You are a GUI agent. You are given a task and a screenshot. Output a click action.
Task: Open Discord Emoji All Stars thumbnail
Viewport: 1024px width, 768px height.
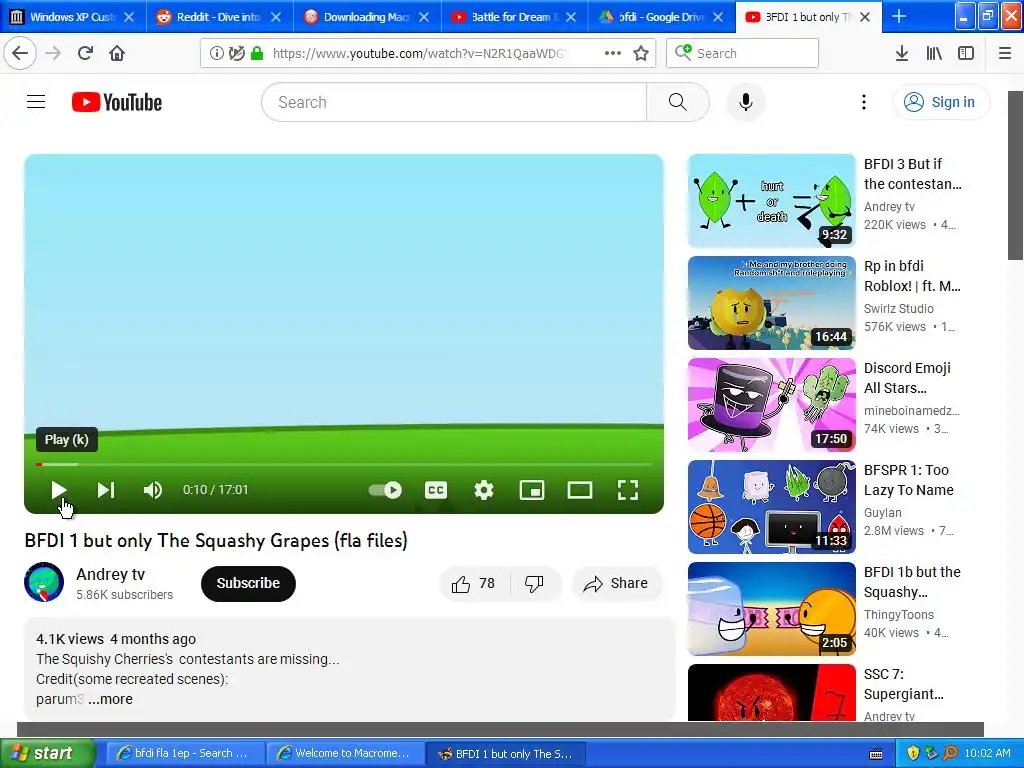click(x=771, y=405)
